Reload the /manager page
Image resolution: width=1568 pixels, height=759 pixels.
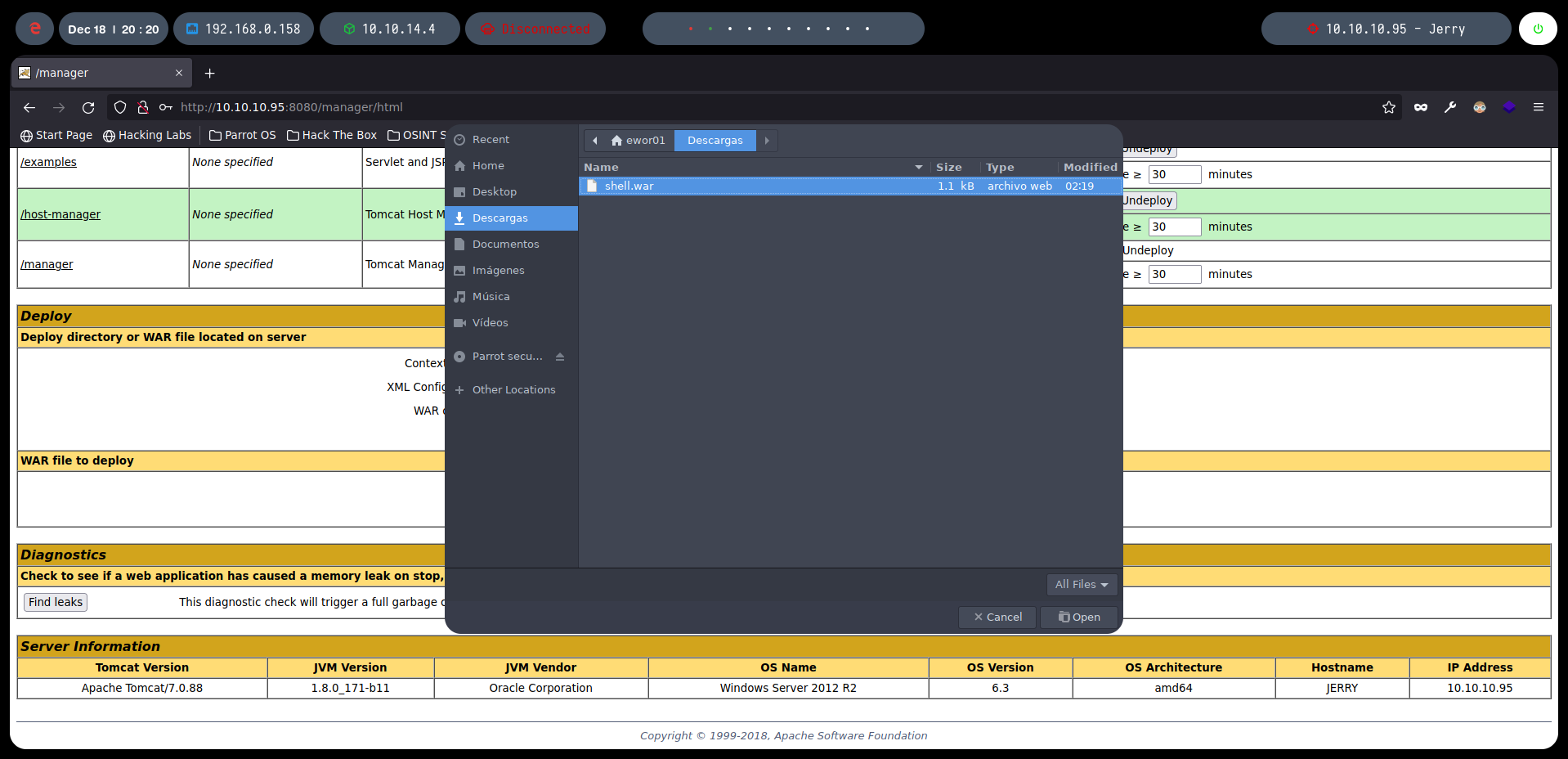click(88, 107)
